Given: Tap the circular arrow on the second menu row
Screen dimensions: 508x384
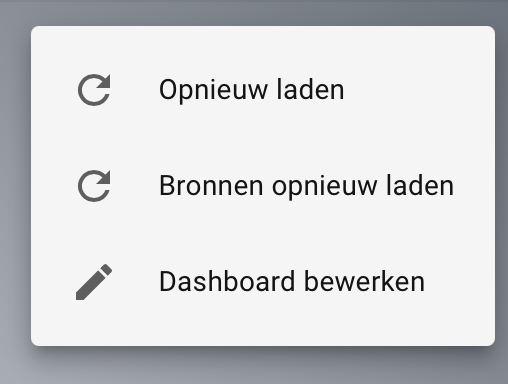Looking at the screenshot, I should tap(94, 186).
